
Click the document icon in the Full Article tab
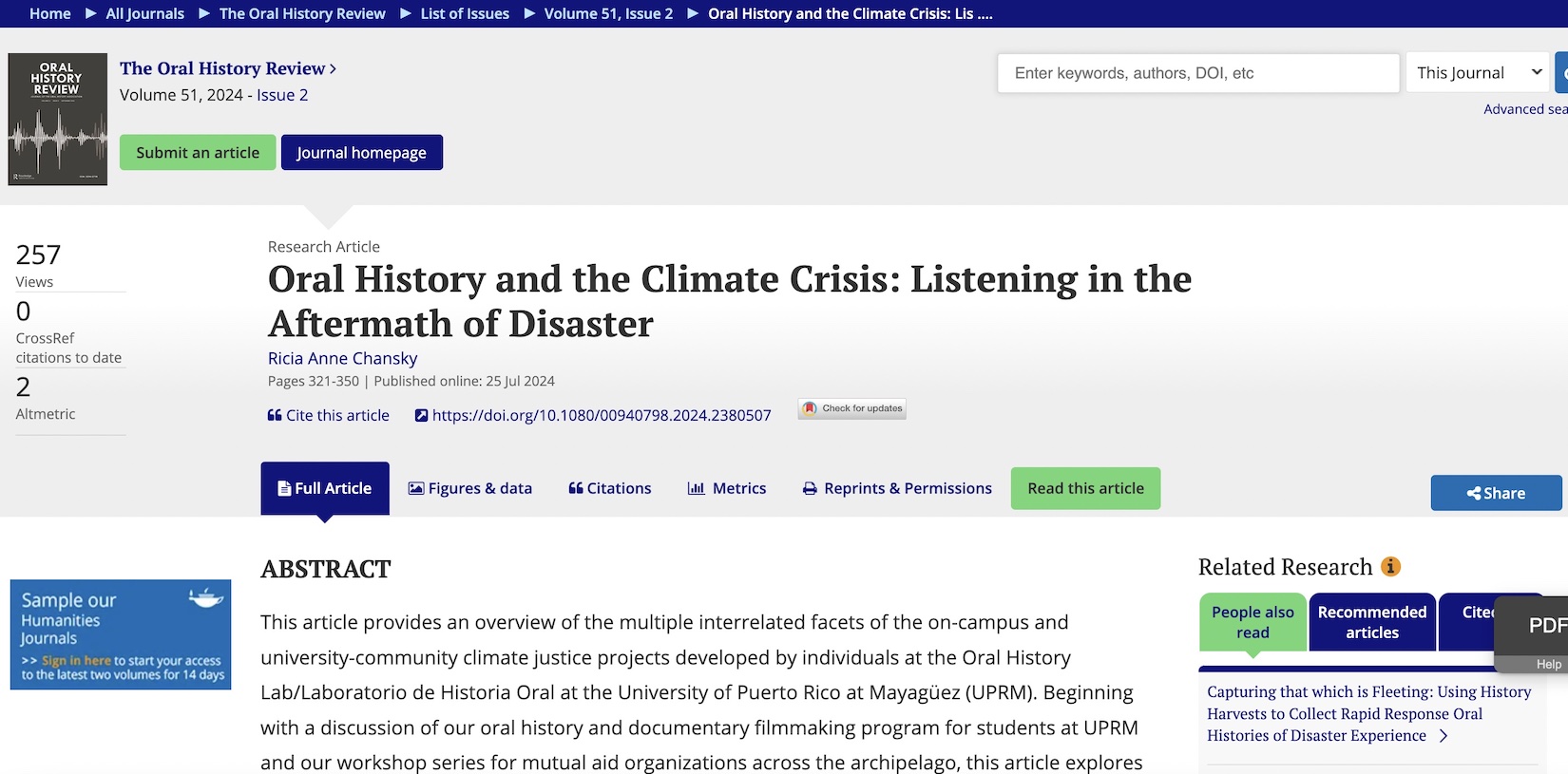[x=284, y=488]
